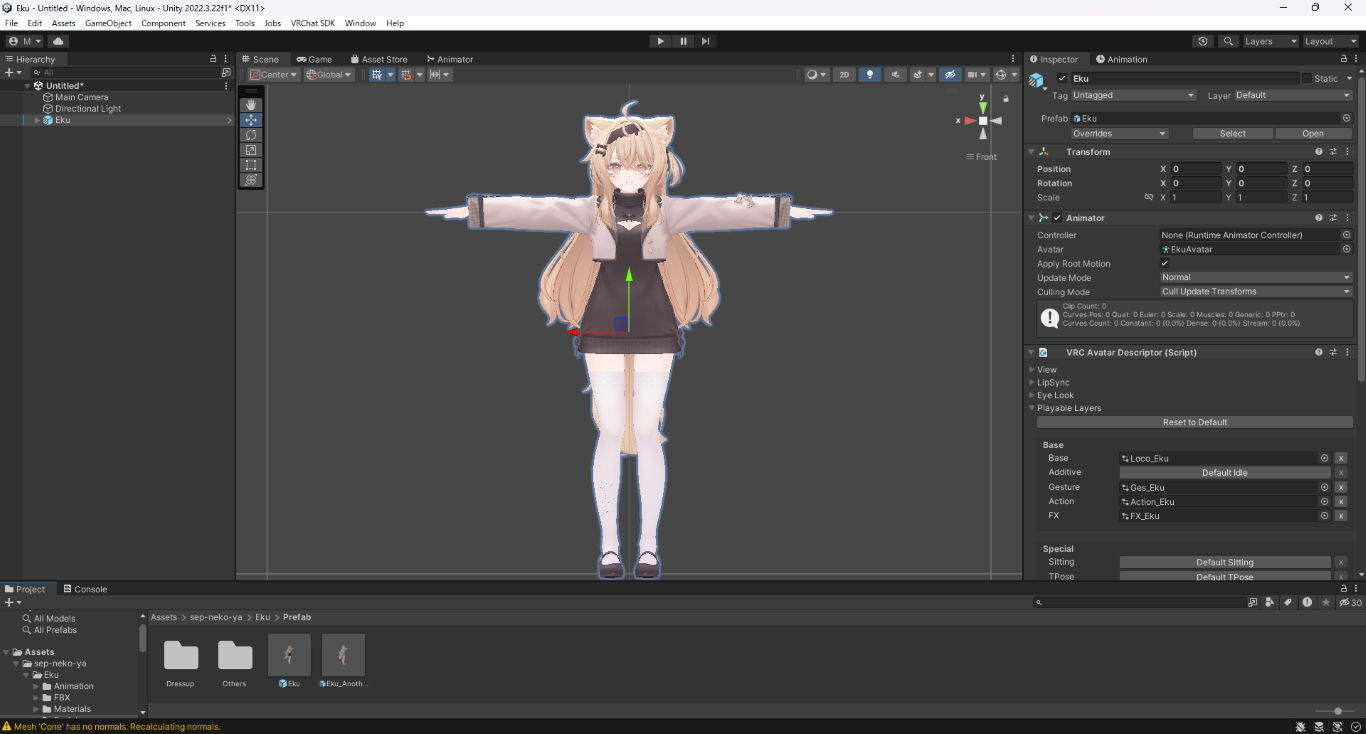Toggle 2D view mode in Scene
This screenshot has height=734, width=1366.
click(844, 75)
